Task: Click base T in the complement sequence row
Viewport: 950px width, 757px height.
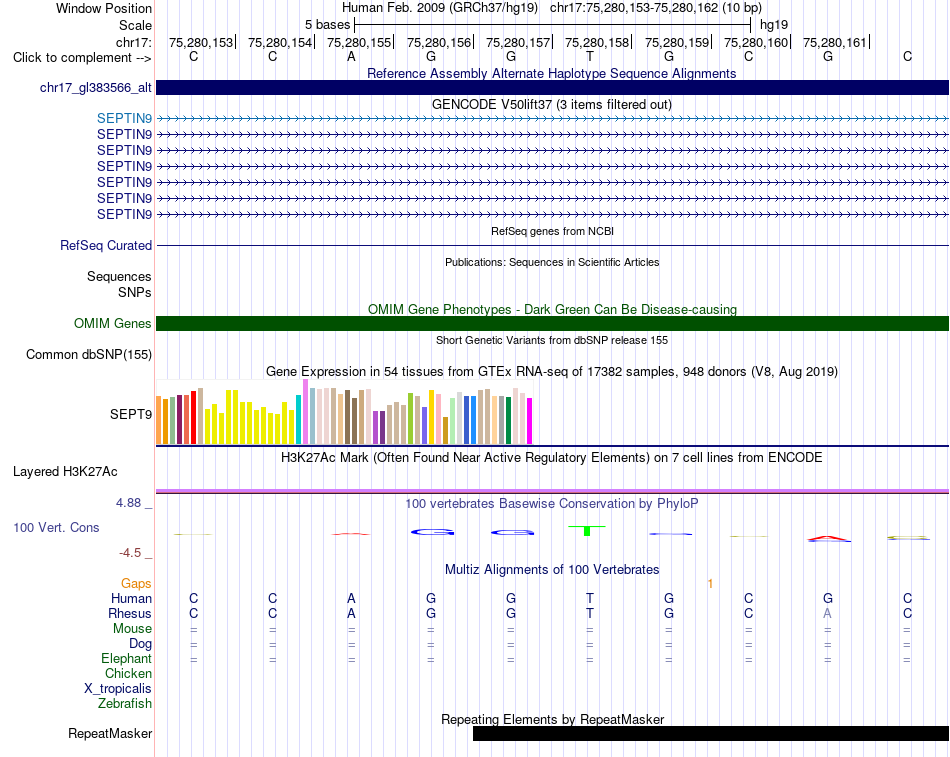Action: click(590, 56)
